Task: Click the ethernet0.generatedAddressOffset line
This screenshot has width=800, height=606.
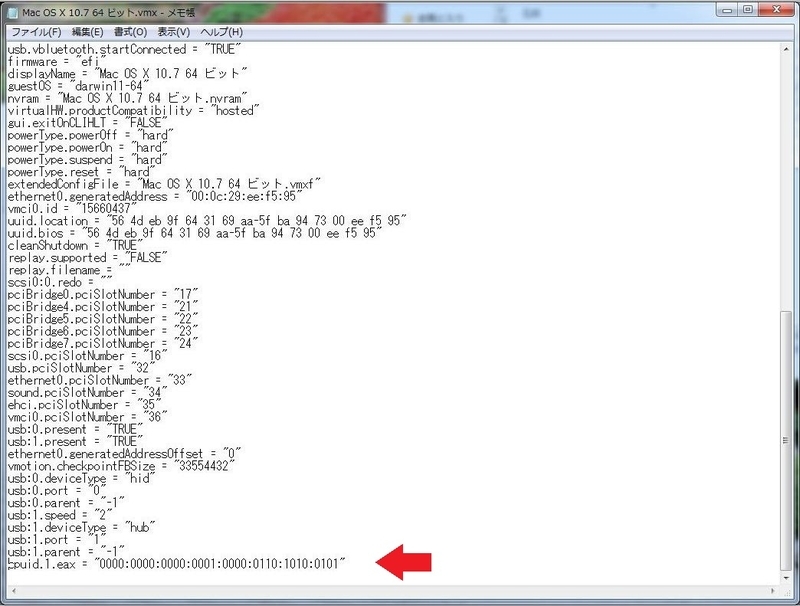Action: (124, 453)
